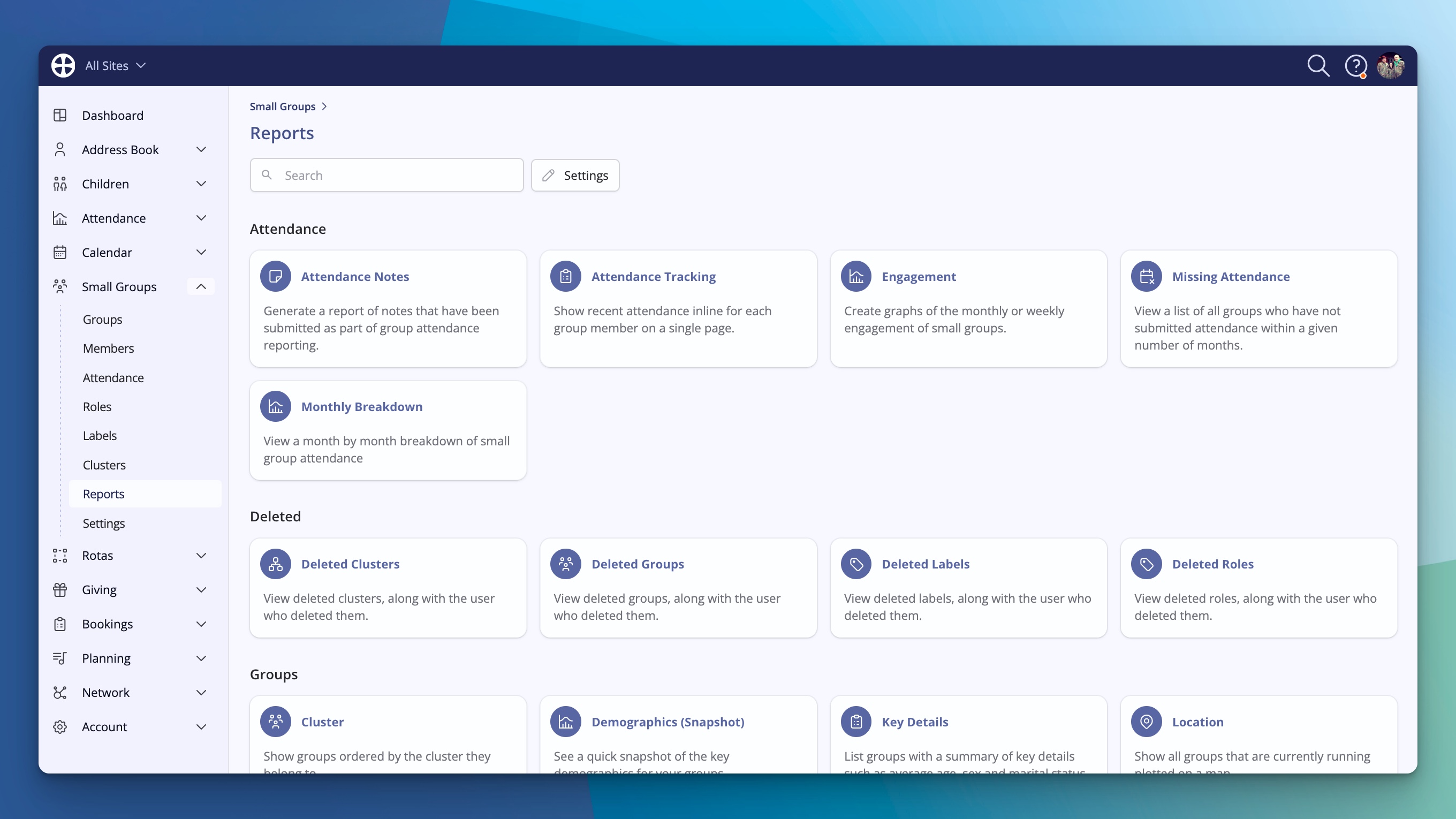This screenshot has width=1456, height=819.
Task: Click the Location map pin icon
Action: (1146, 722)
